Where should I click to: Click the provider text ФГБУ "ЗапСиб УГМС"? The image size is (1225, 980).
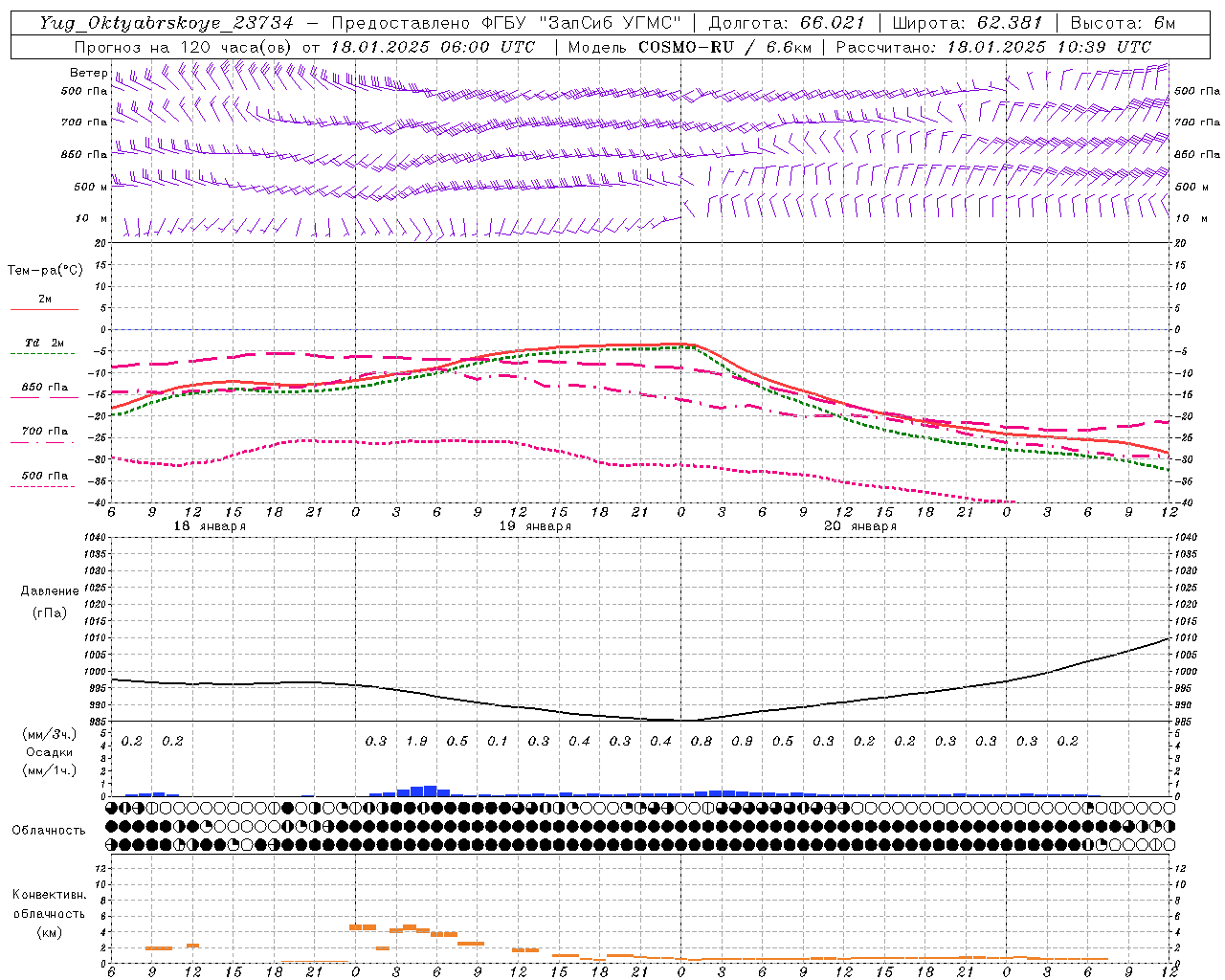[580, 23]
